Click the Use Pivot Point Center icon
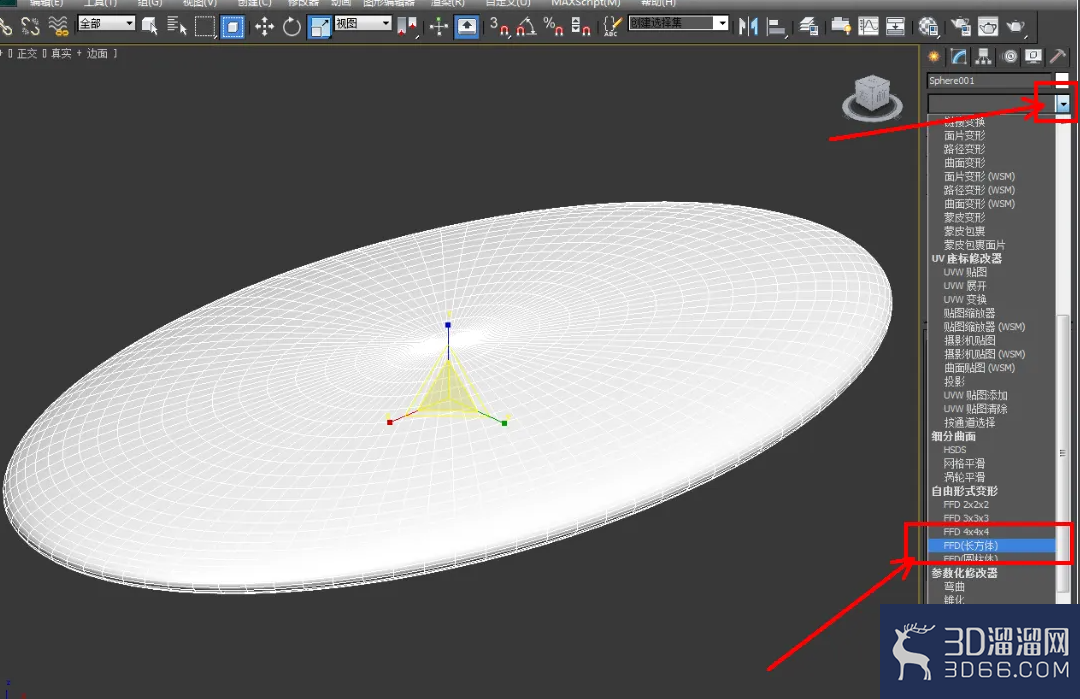Viewport: 1080px width, 699px height. tap(407, 27)
